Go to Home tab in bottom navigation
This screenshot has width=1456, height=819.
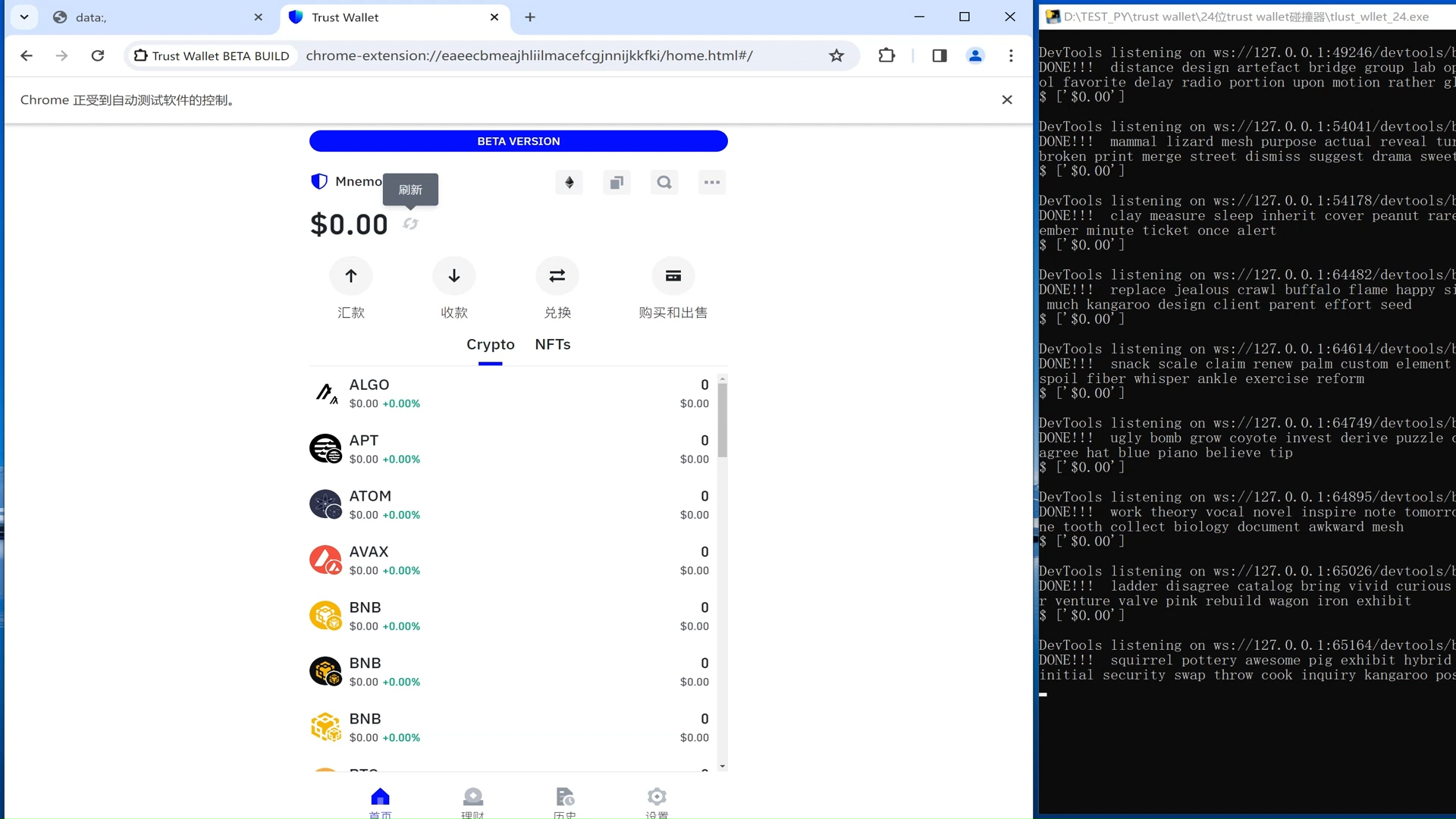pos(380,802)
